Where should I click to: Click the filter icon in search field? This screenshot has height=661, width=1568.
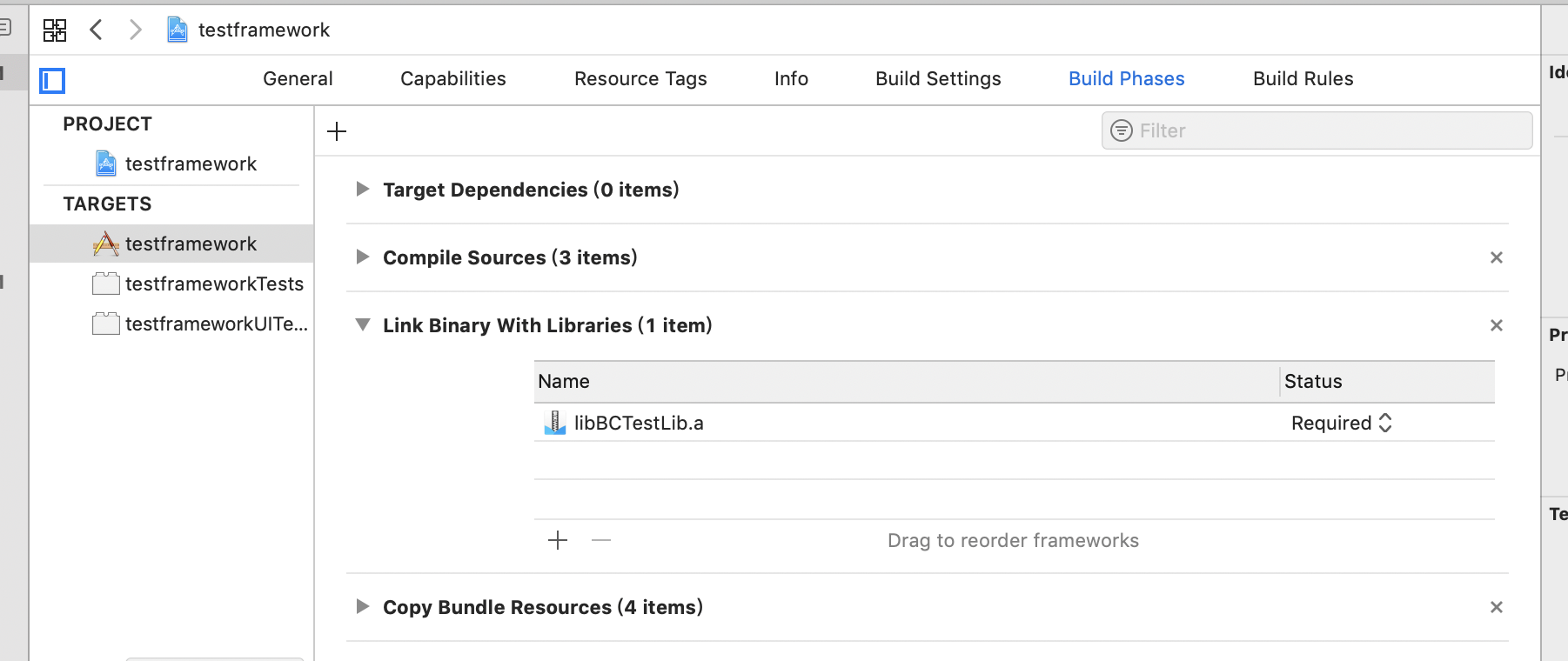click(x=1122, y=130)
